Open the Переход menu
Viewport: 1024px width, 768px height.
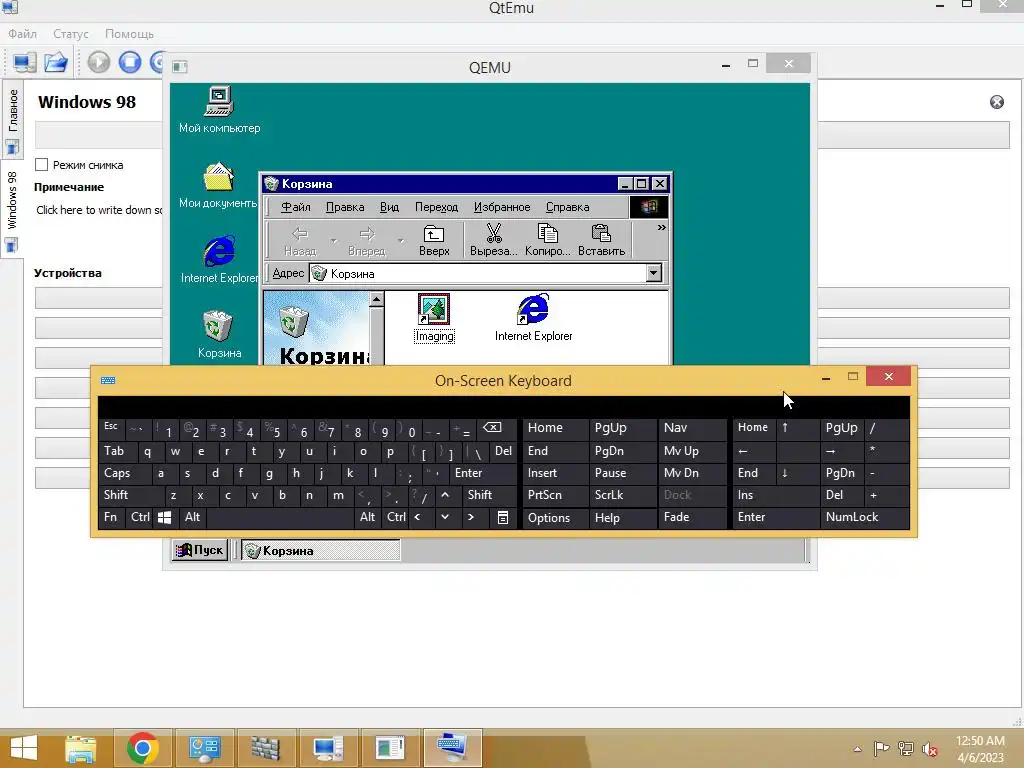pos(436,207)
